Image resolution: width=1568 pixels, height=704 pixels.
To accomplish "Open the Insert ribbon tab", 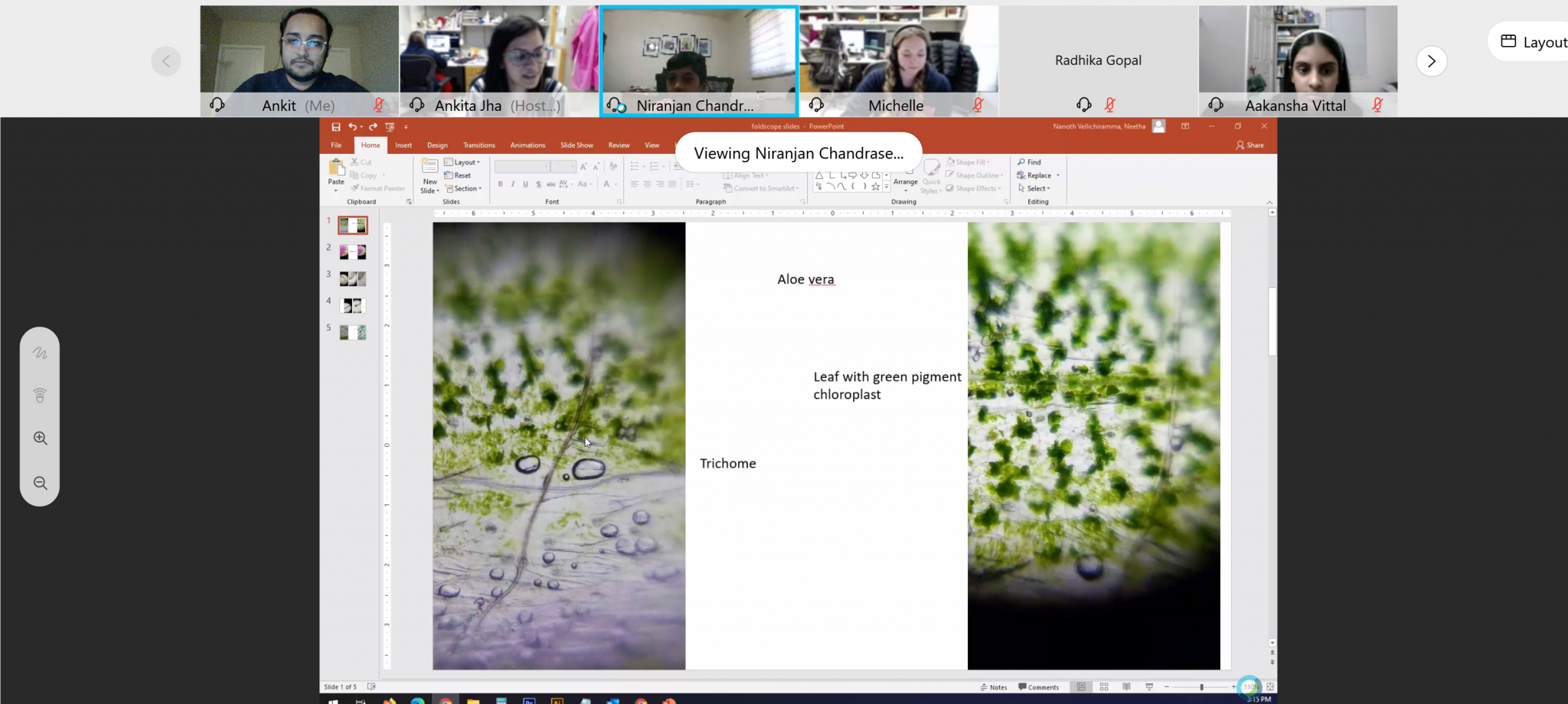I will [x=403, y=145].
